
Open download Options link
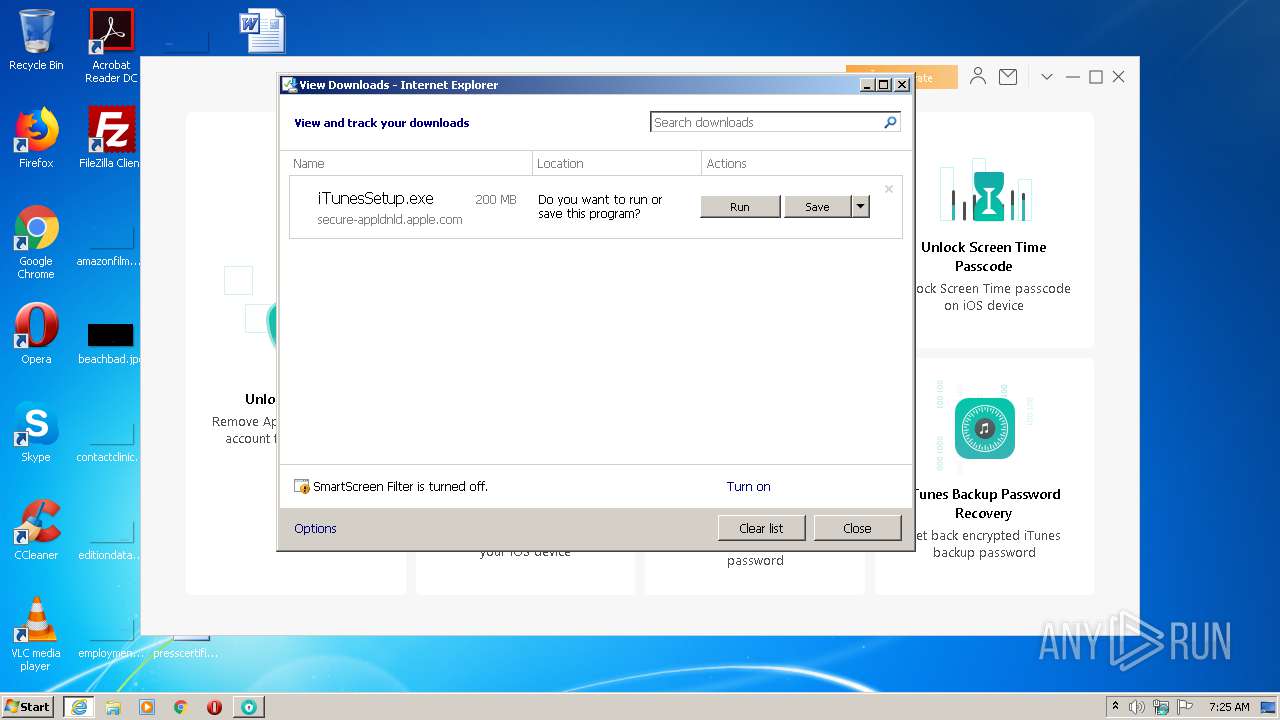click(315, 529)
